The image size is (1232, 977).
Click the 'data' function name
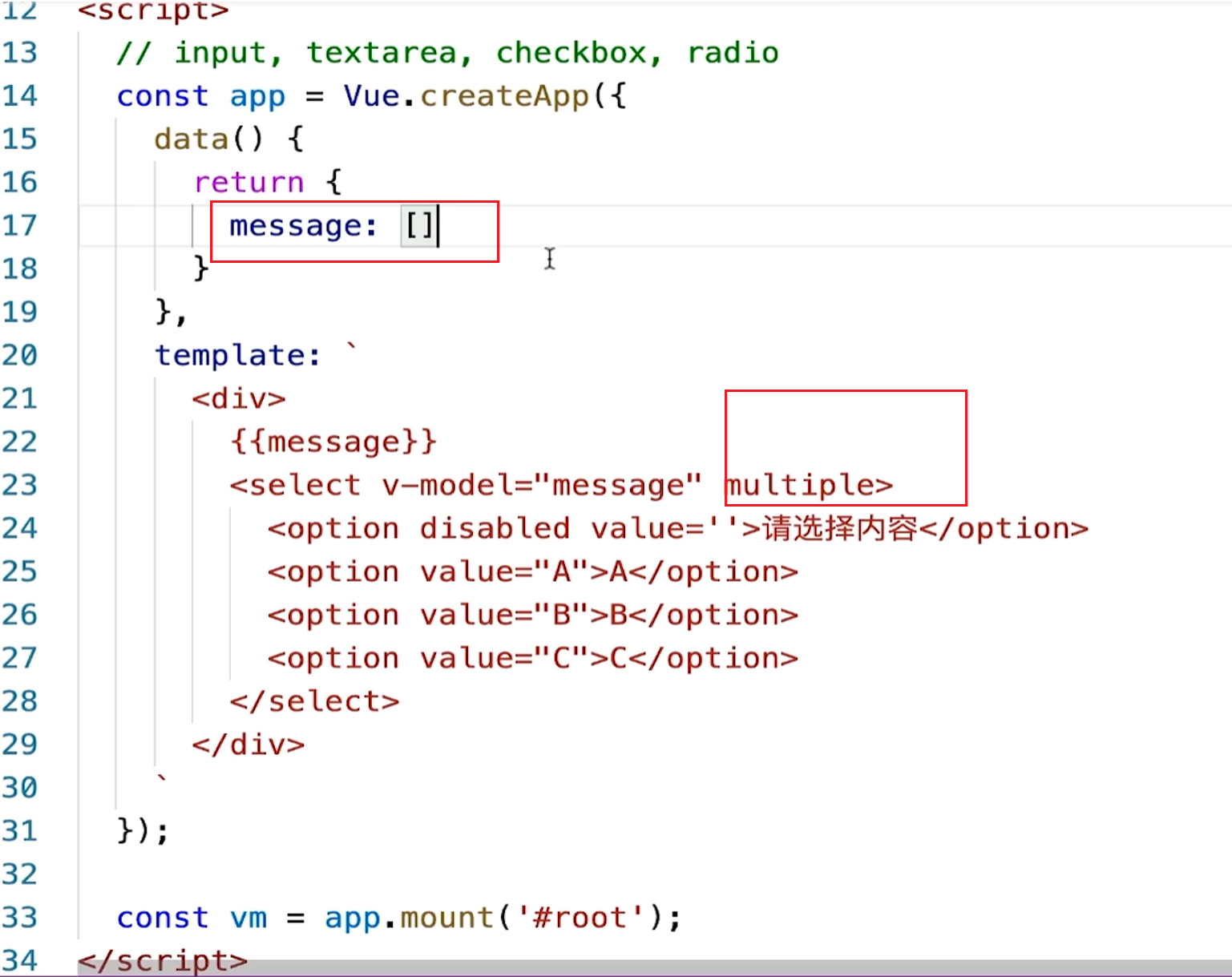192,139
